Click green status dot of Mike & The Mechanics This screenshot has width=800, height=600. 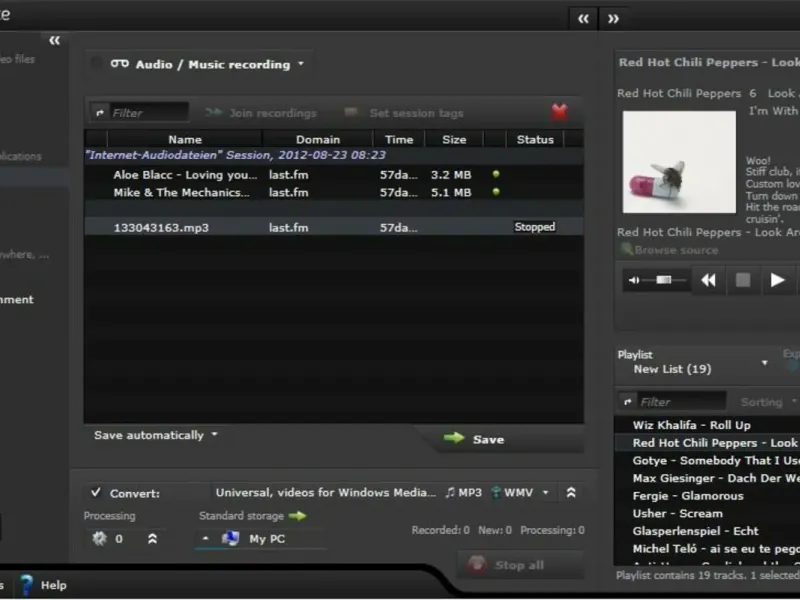[496, 192]
